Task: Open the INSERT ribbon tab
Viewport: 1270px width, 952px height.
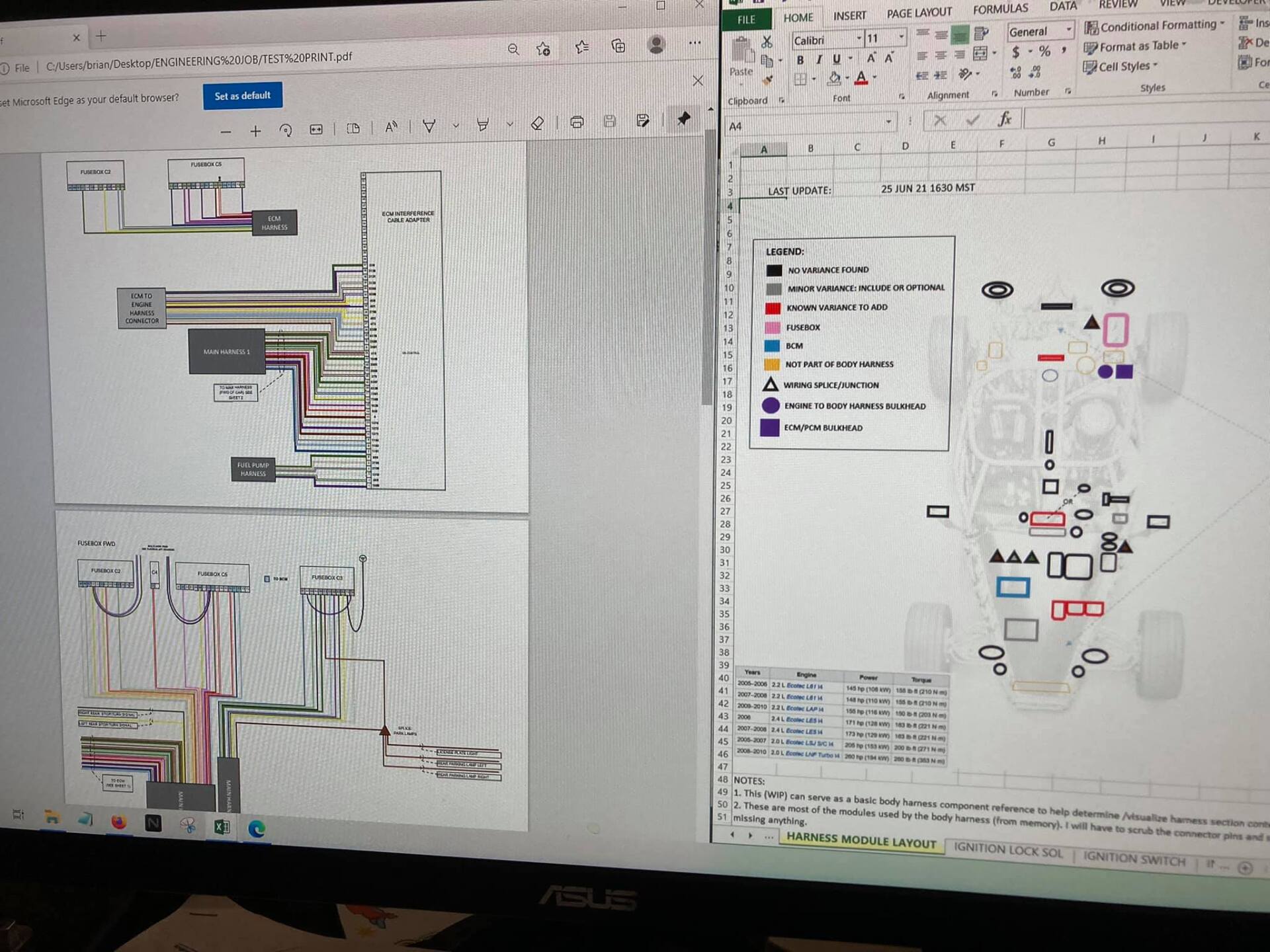Action: (x=849, y=16)
